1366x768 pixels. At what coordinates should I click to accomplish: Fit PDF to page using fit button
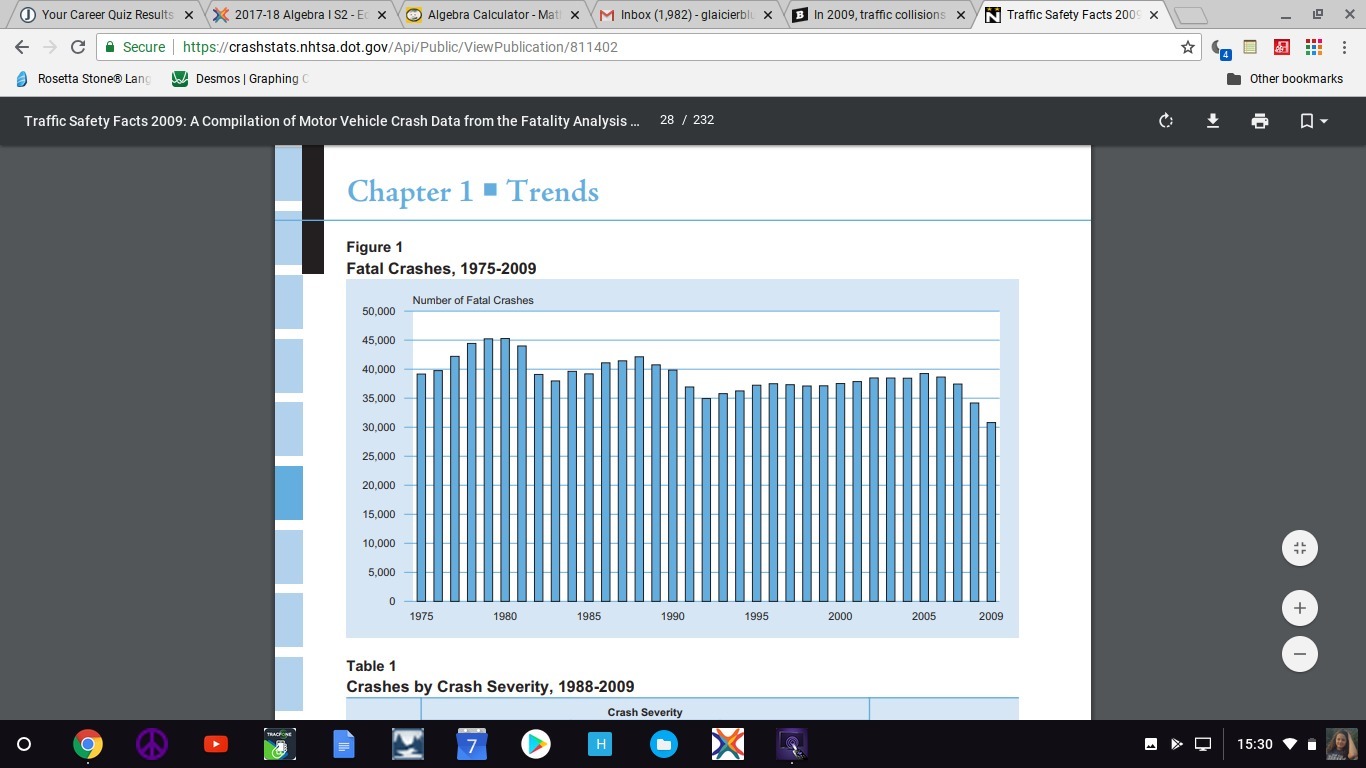click(x=1300, y=548)
